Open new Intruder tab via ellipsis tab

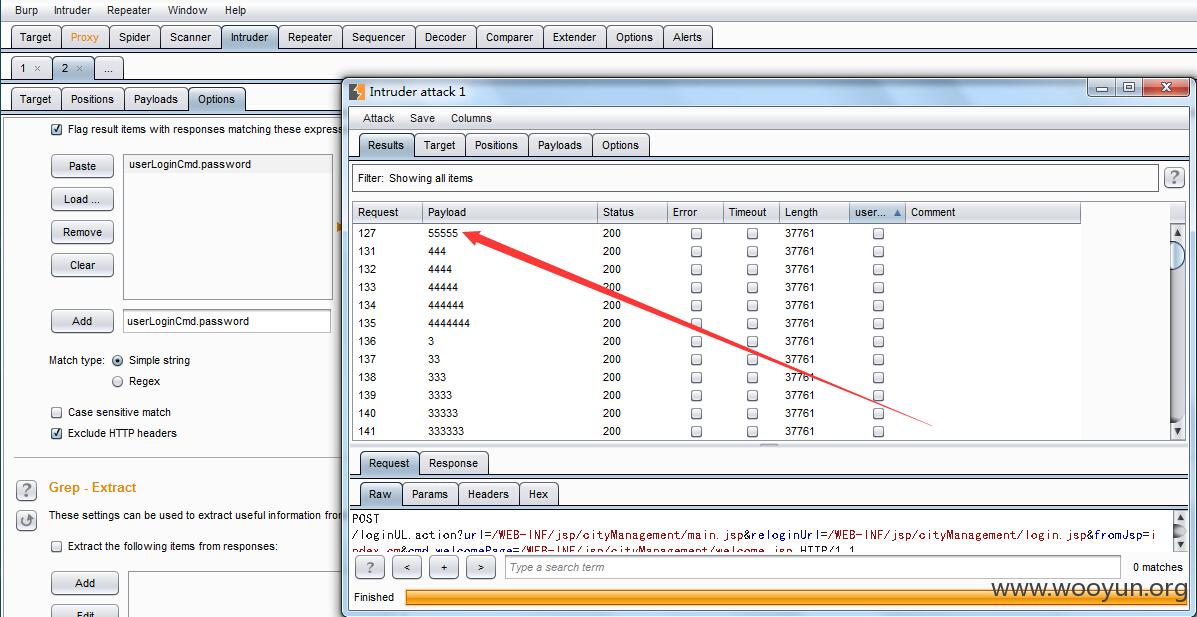[x=108, y=69]
